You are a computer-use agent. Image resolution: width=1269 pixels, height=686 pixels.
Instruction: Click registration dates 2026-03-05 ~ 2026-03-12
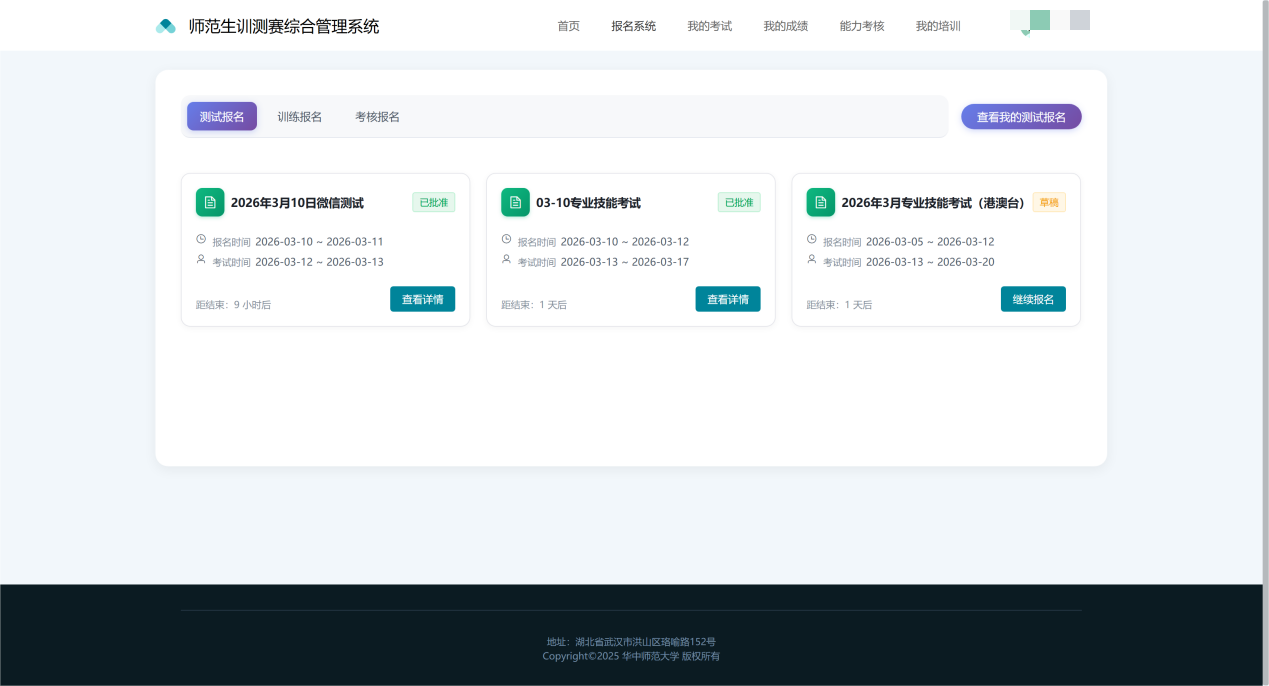coord(930,241)
